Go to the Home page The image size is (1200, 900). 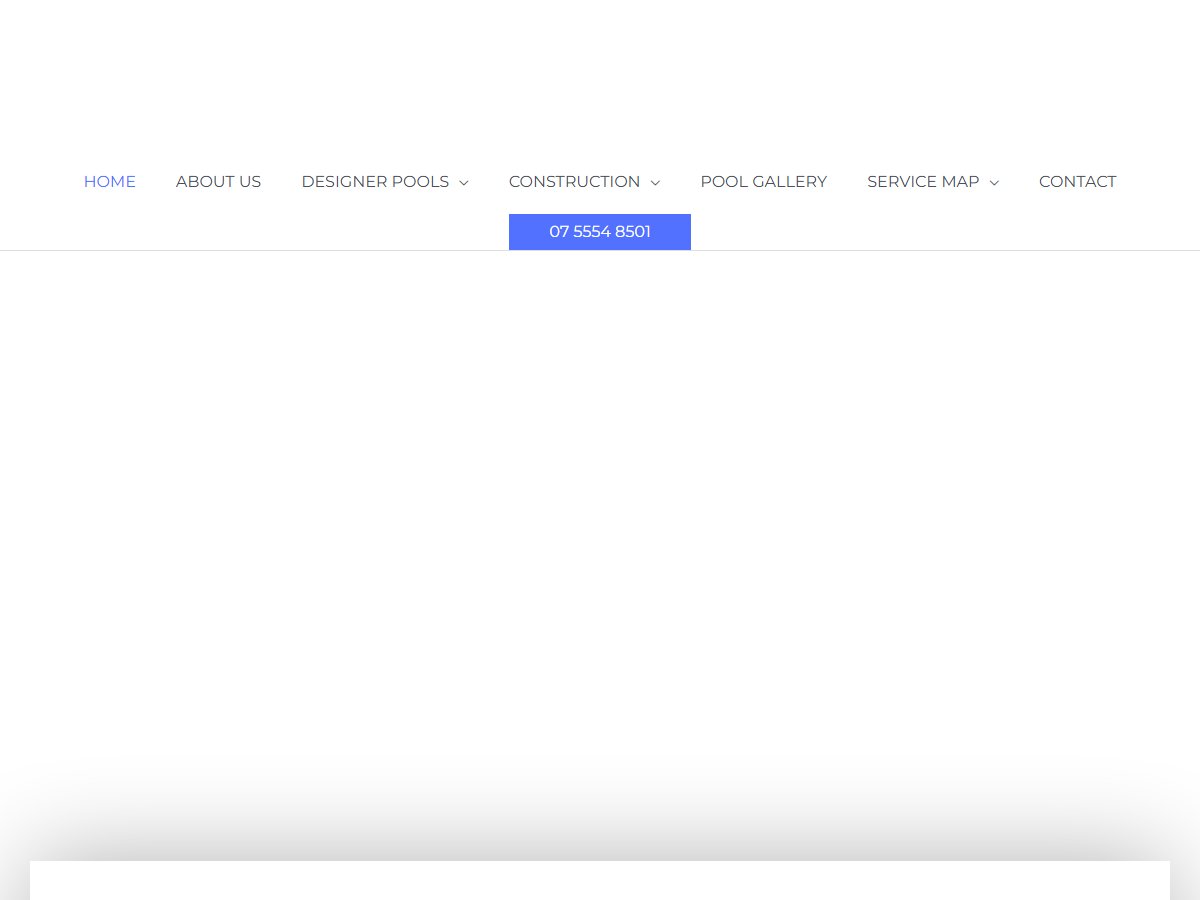pyautogui.click(x=110, y=182)
